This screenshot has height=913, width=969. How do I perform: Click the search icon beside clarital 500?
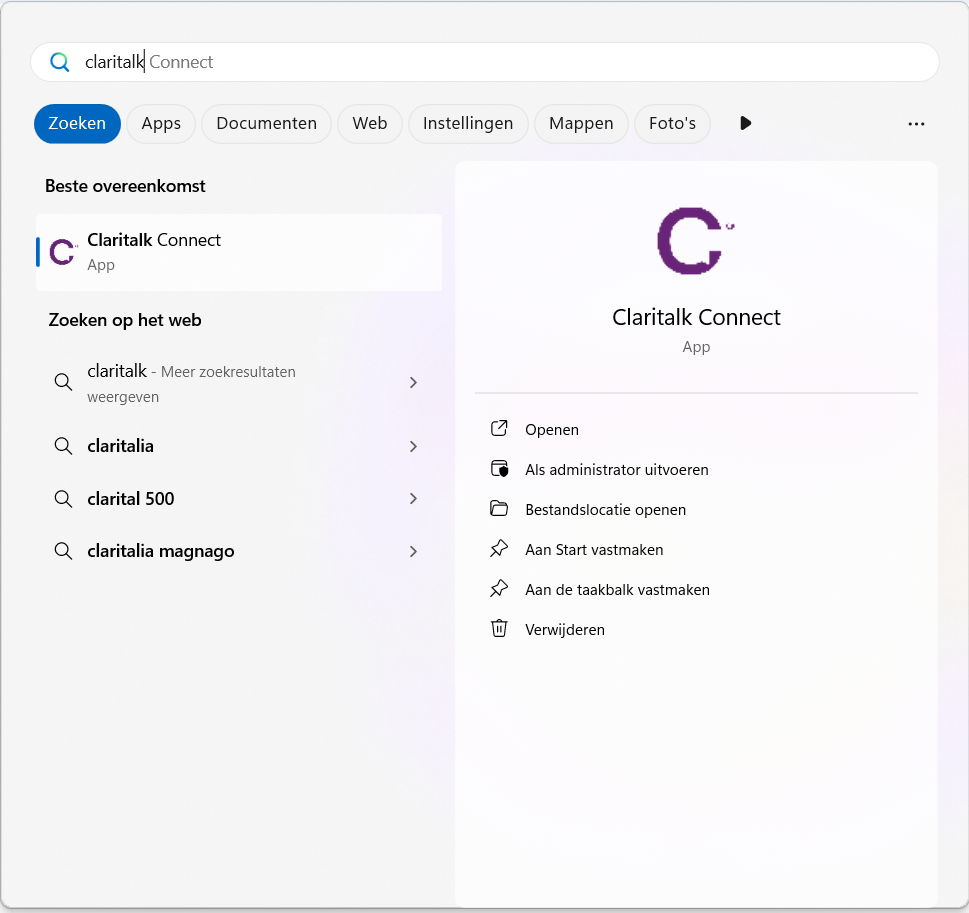[x=63, y=498]
